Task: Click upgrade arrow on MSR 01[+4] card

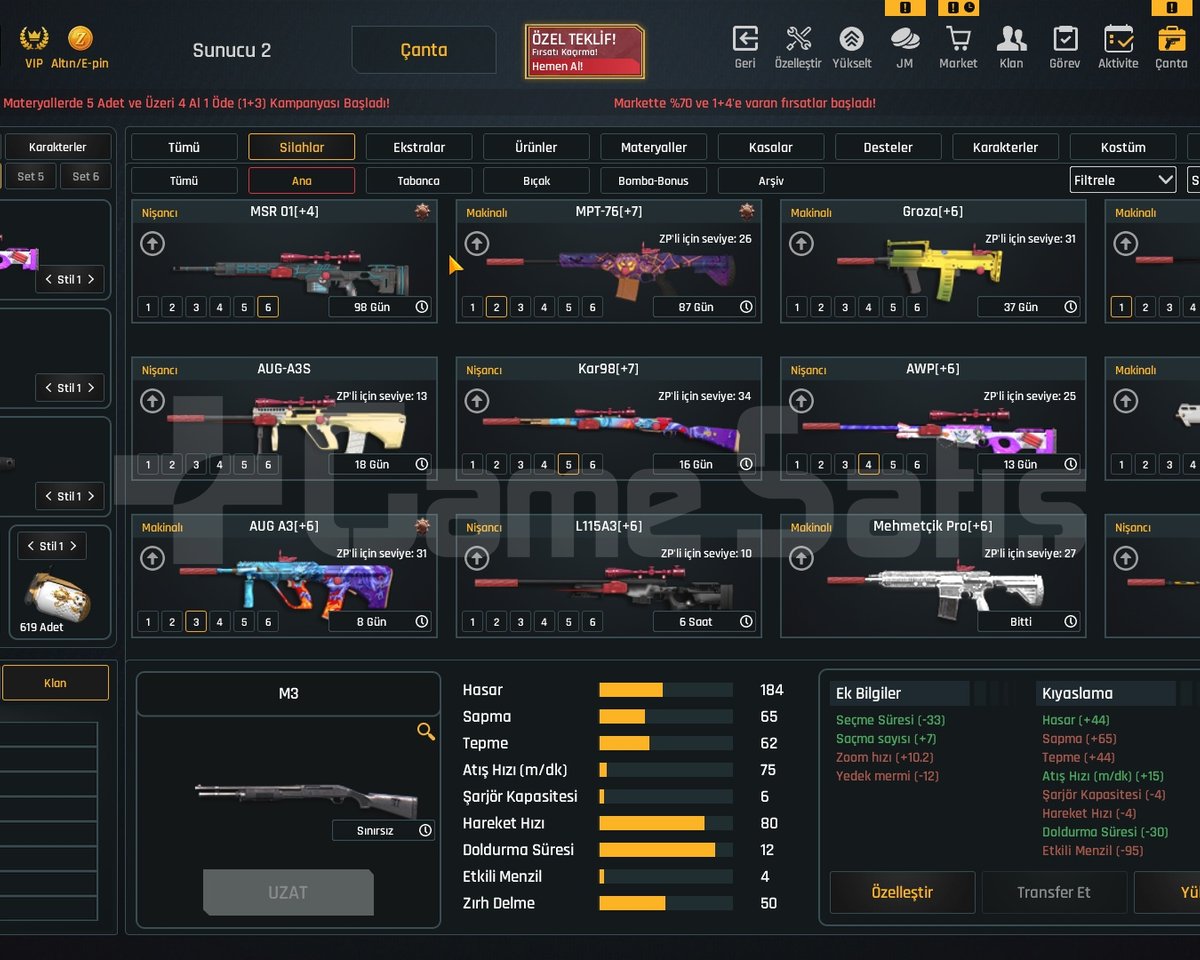Action: [152, 243]
